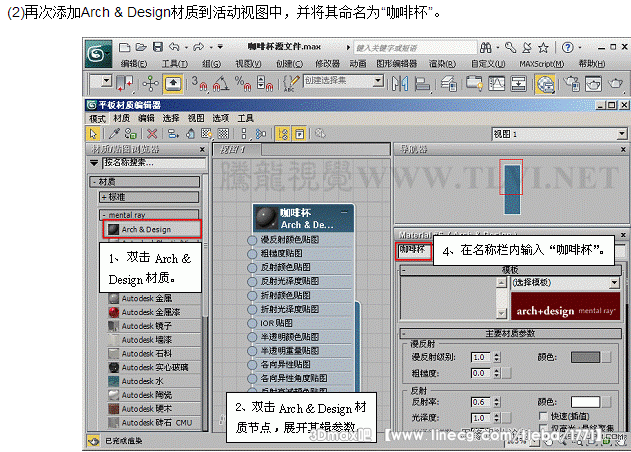This screenshot has height=452, width=631.
Task: Pick material with the eyedropper icon
Action: [114, 134]
